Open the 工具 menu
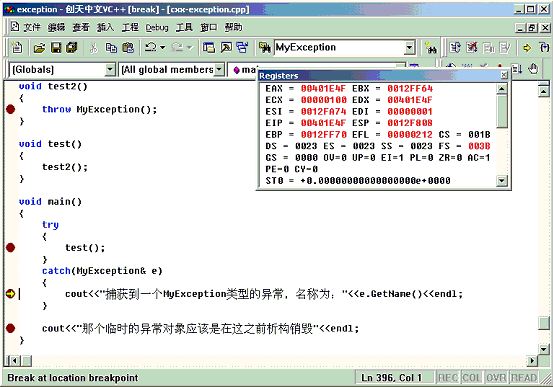 coord(184,27)
